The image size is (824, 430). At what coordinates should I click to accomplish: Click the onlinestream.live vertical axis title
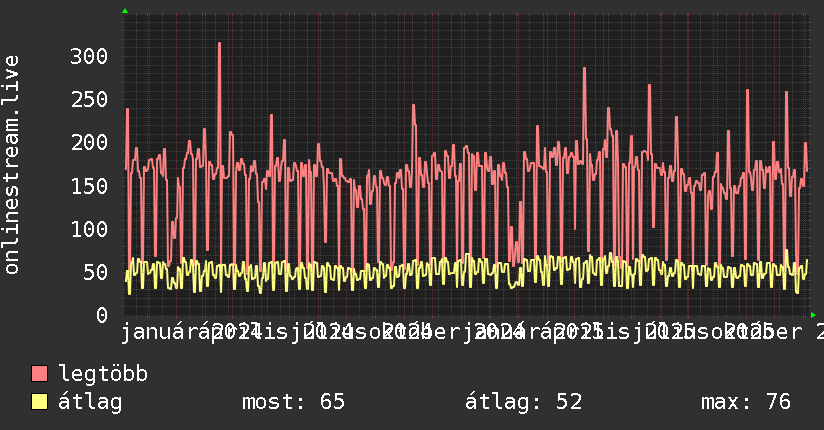[x=11, y=165]
